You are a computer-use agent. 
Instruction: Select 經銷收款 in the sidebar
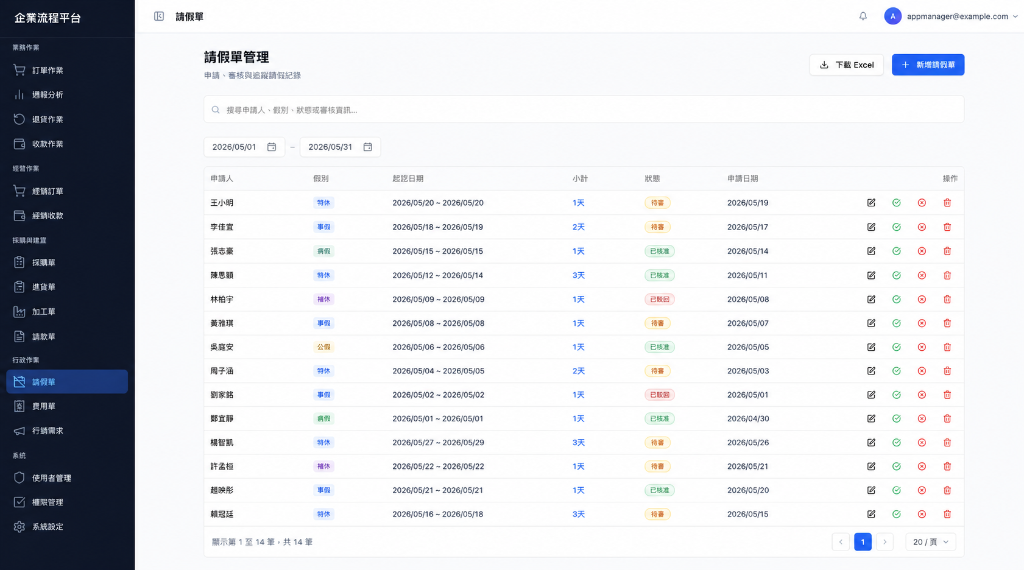[67, 215]
